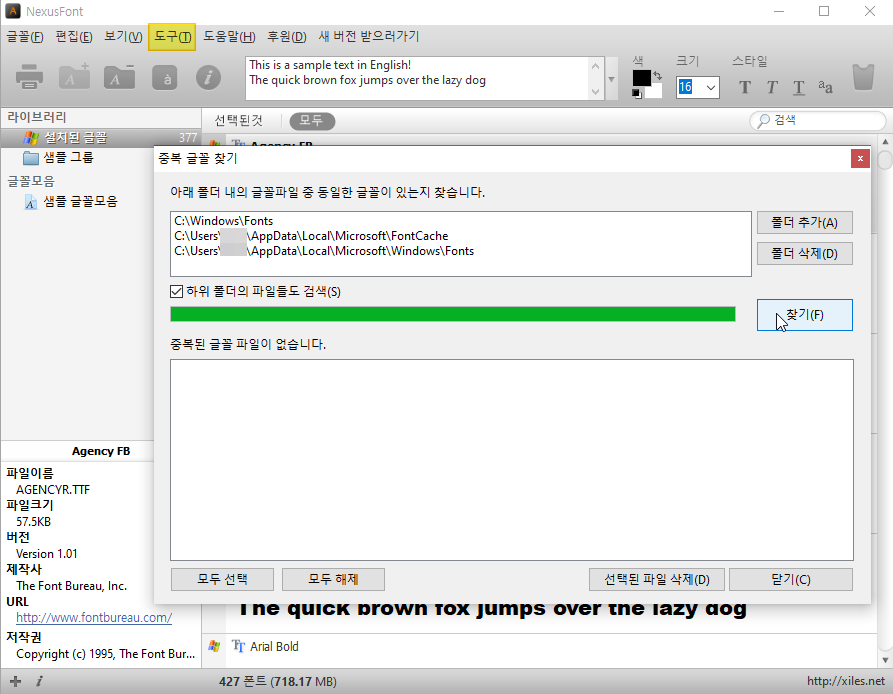Click the green search progress bar
The image size is (893, 694).
tap(453, 314)
